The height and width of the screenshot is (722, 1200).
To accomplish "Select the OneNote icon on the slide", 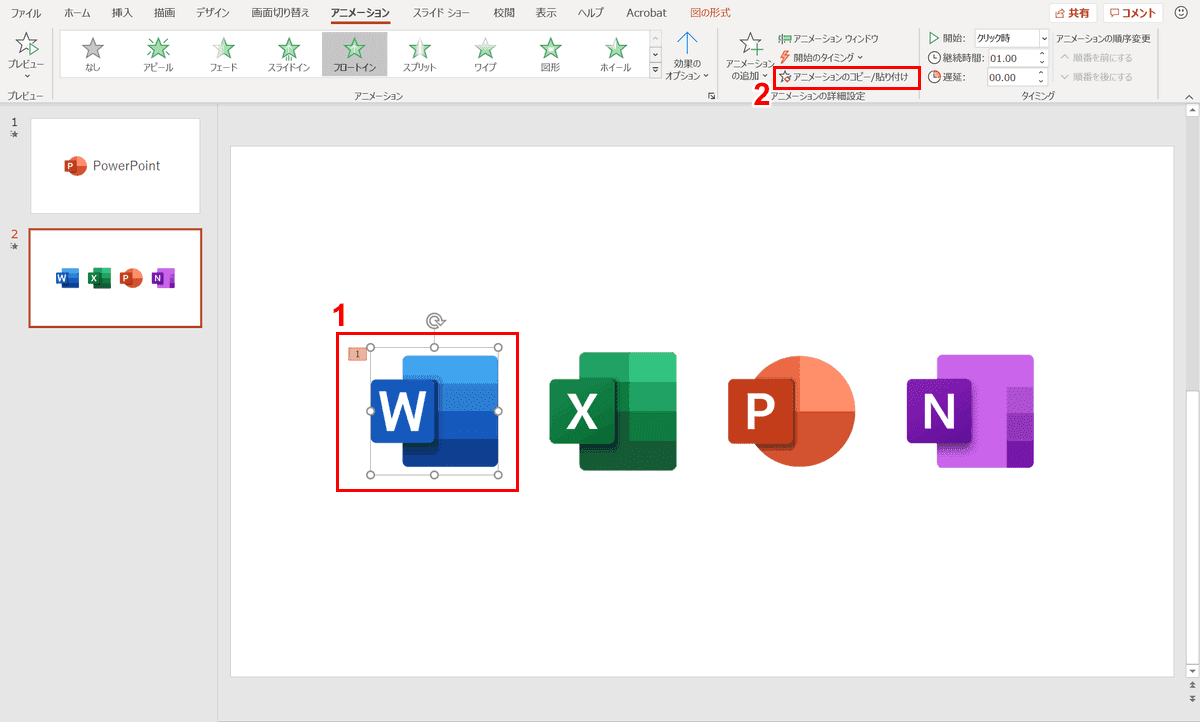I will pyautogui.click(x=970, y=411).
